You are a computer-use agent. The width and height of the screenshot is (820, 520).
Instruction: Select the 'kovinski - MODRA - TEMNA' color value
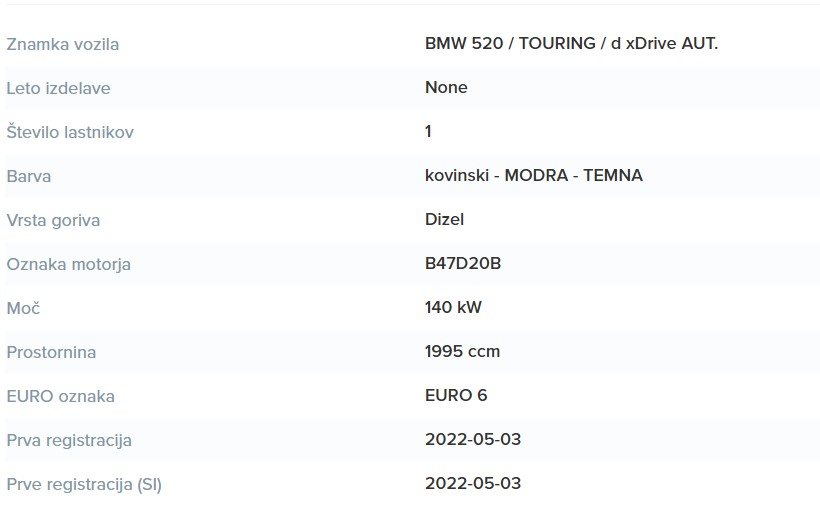click(533, 175)
